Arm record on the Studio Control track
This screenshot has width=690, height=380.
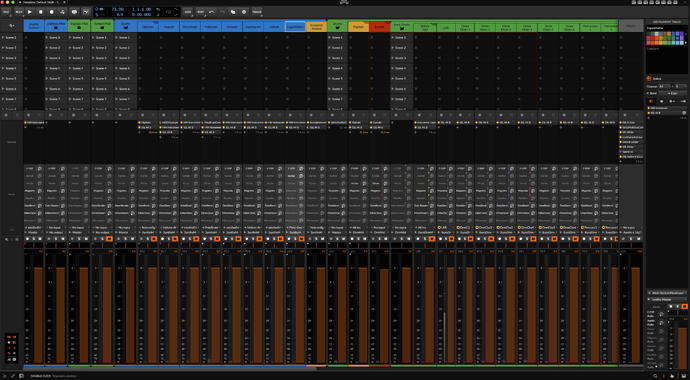(x=27, y=239)
